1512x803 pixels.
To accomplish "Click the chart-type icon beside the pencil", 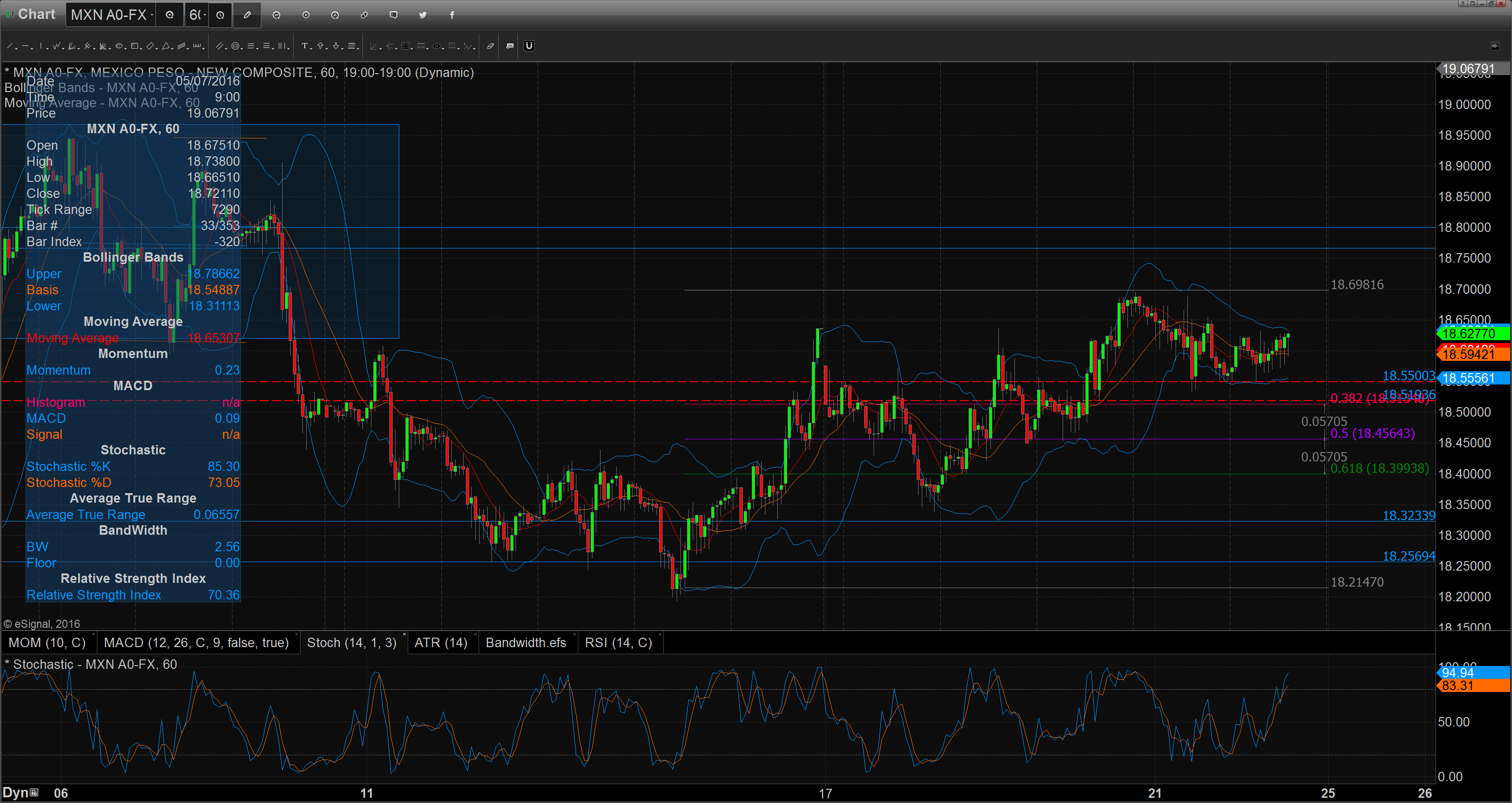I will [x=276, y=15].
